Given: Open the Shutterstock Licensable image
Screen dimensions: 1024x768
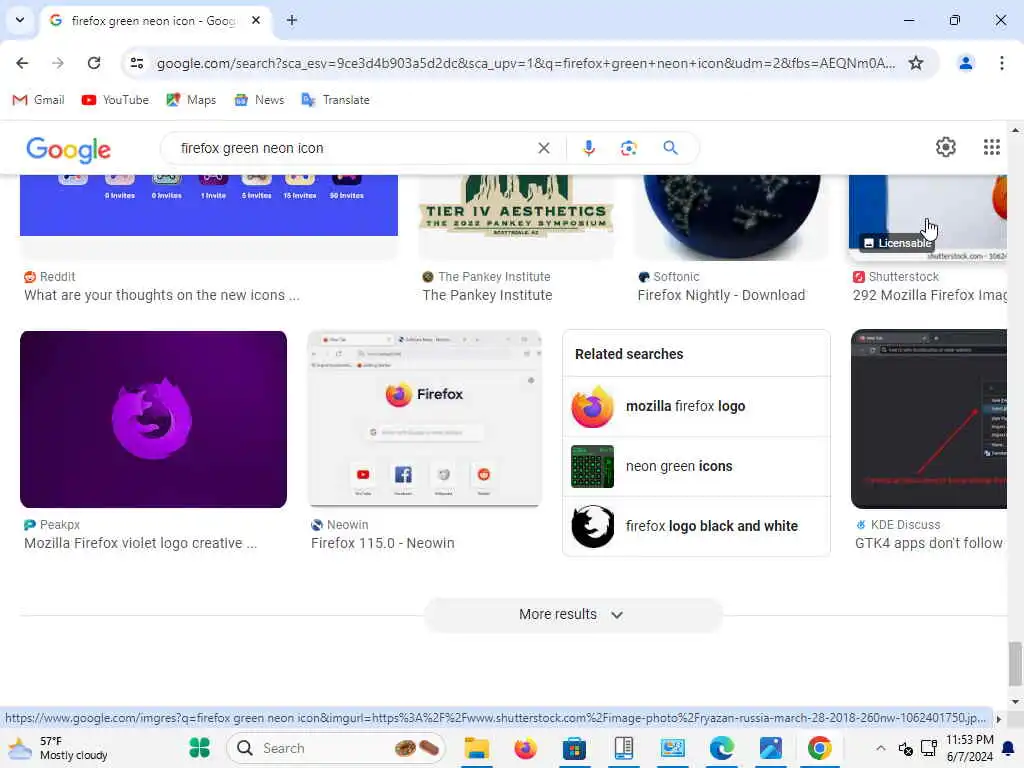Looking at the screenshot, I should click(x=927, y=217).
